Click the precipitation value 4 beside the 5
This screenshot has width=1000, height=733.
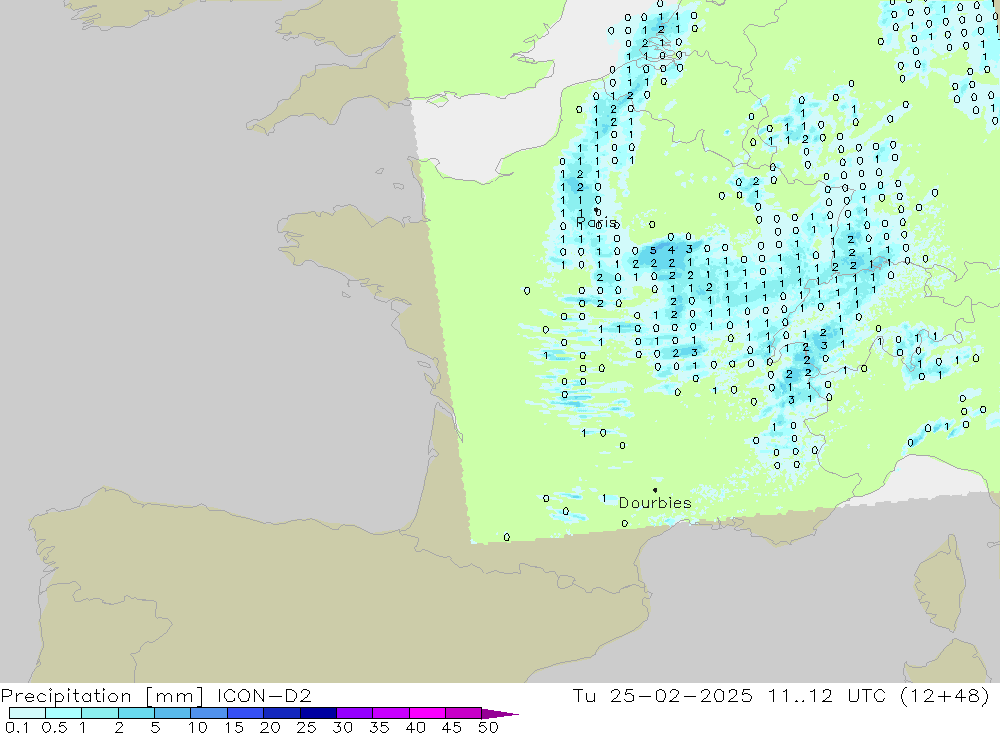[671, 251]
